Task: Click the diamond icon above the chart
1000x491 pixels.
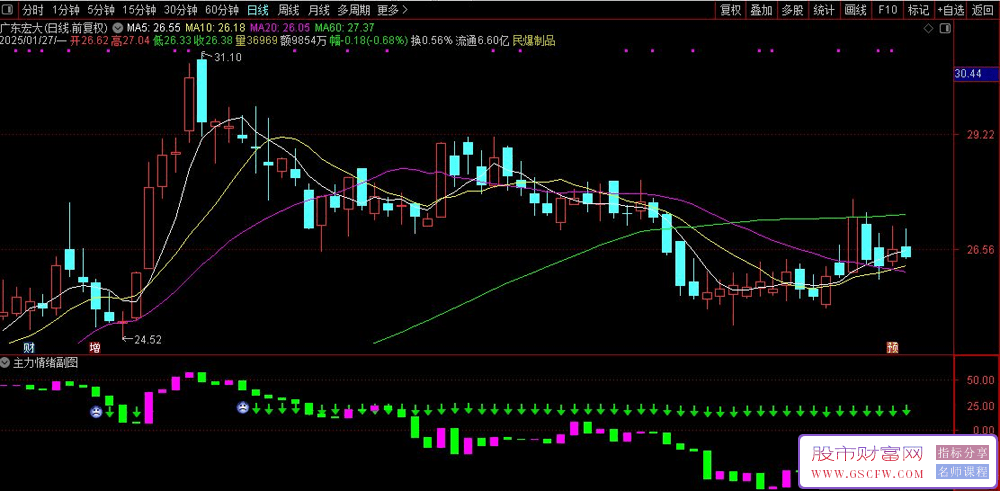Action: pos(928,29)
